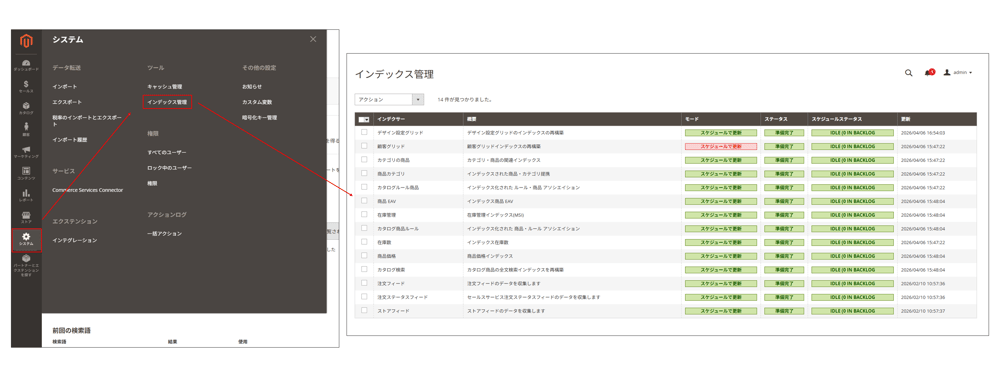Screen dimensions: 1000x377
Task: Check the カテゴリの商品 row checkbox
Action: click(364, 159)
